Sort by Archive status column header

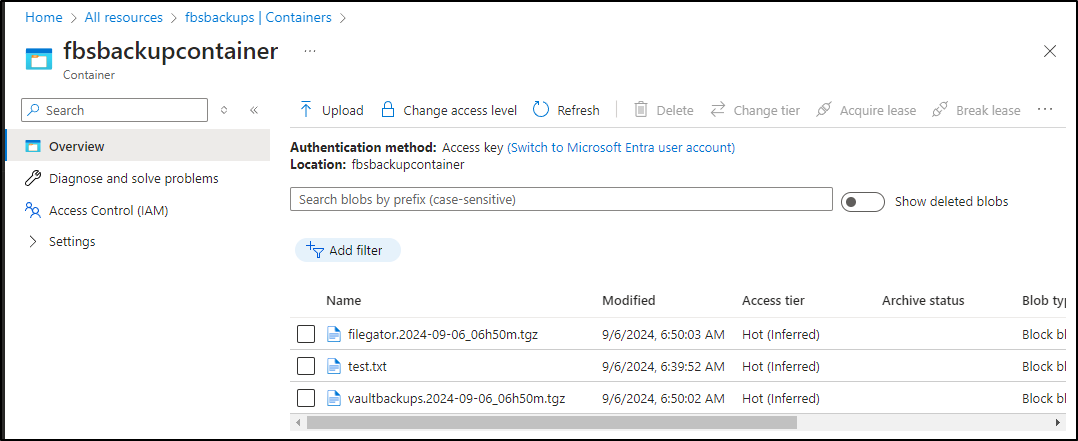point(923,301)
